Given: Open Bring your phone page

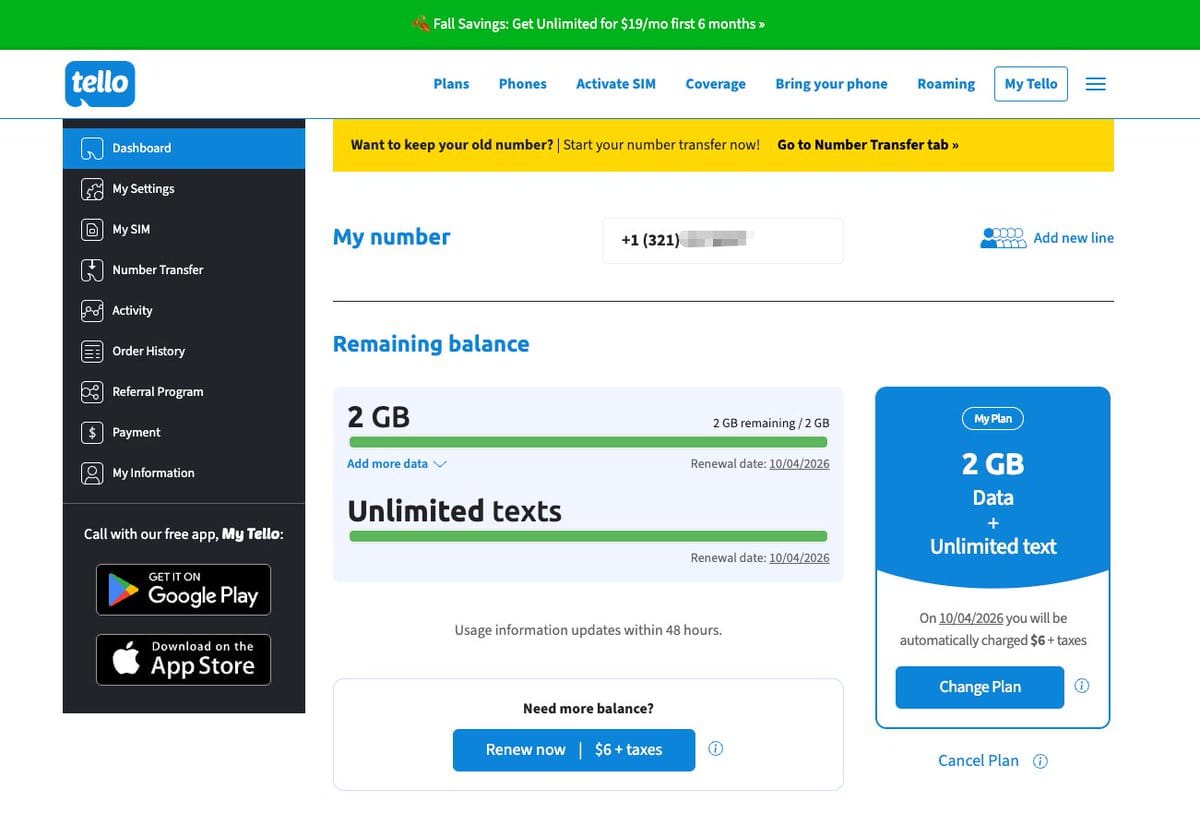Looking at the screenshot, I should pos(831,84).
